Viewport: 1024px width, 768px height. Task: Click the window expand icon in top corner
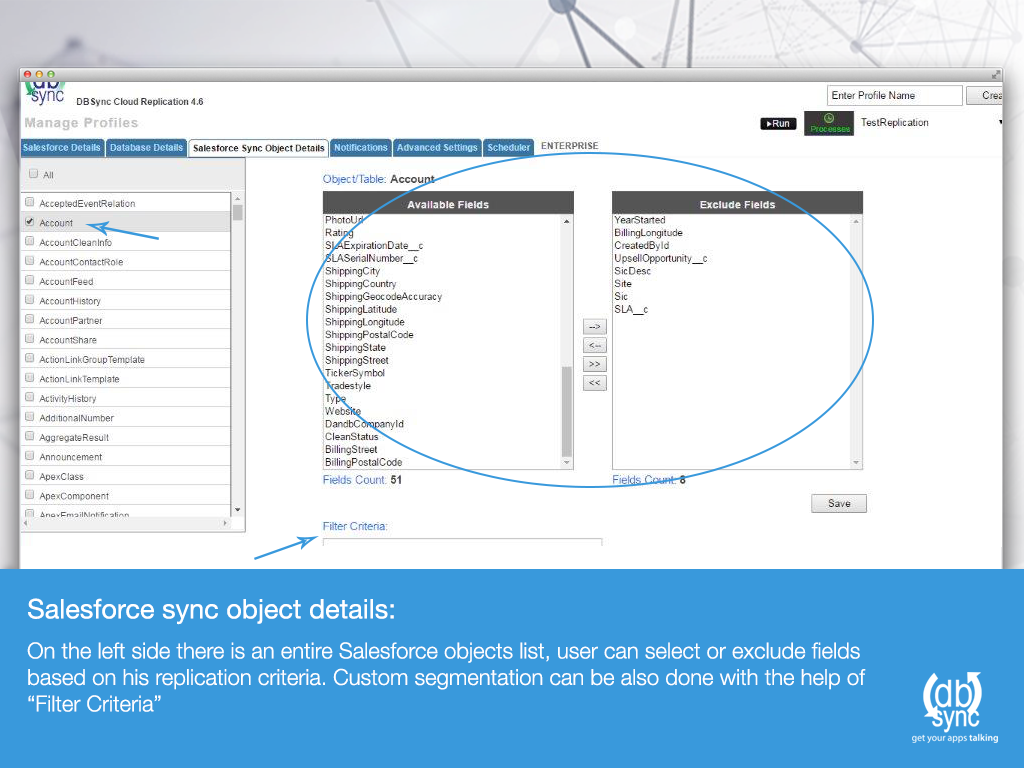(994, 73)
